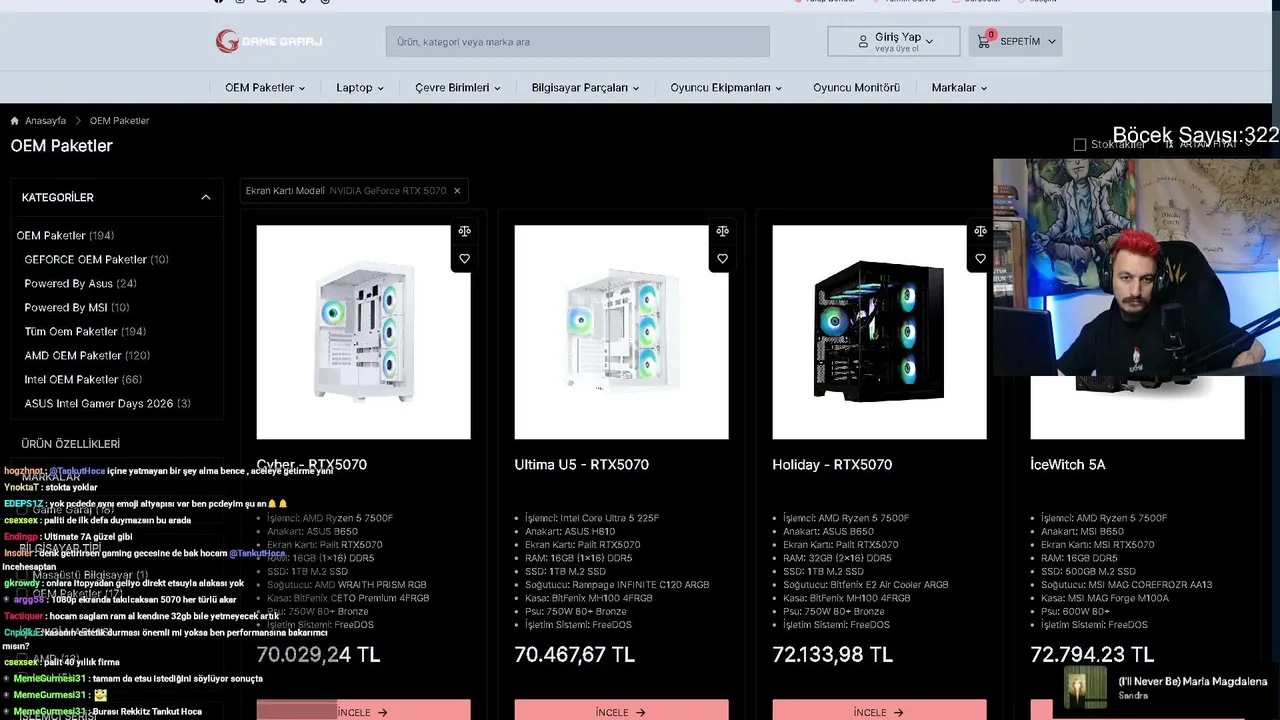Open İceWitch 5A product title
This screenshot has height=720, width=1280.
pos(1068,465)
